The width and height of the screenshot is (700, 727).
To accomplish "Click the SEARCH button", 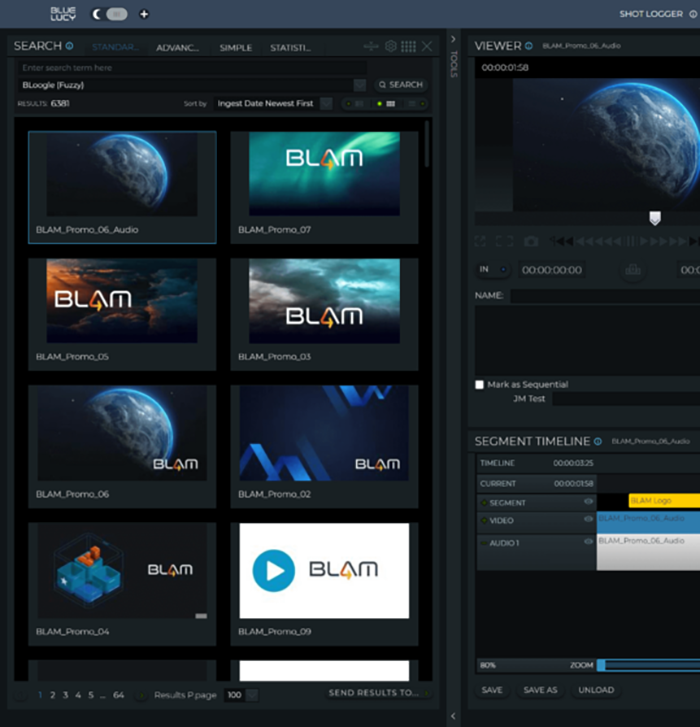I will [401, 85].
